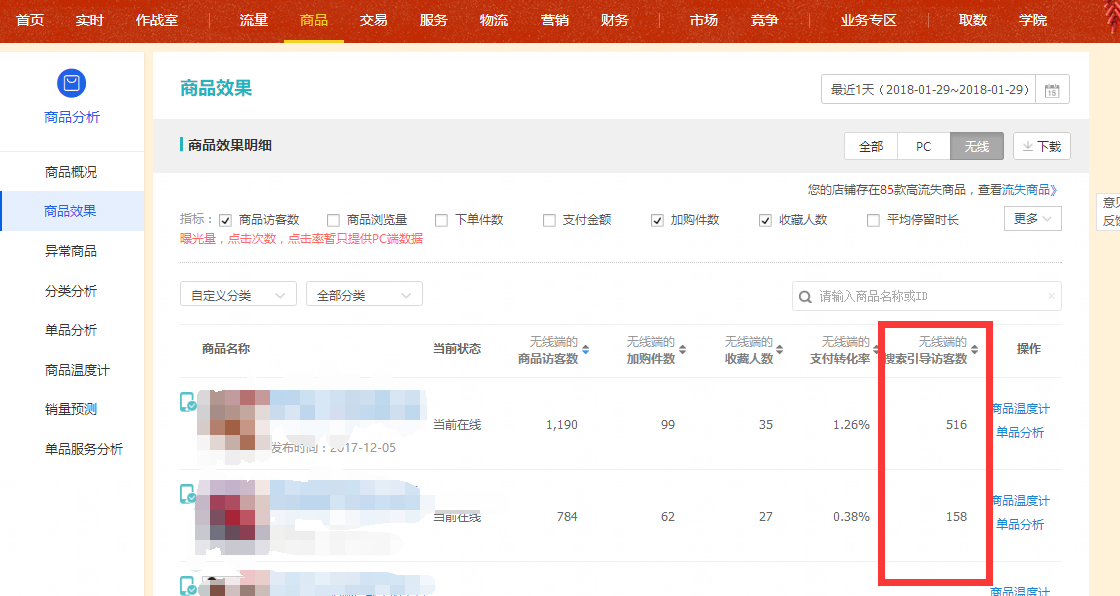The height and width of the screenshot is (596, 1120).
Task: Click the 商品分析 shopping bag icon
Action: 71,83
